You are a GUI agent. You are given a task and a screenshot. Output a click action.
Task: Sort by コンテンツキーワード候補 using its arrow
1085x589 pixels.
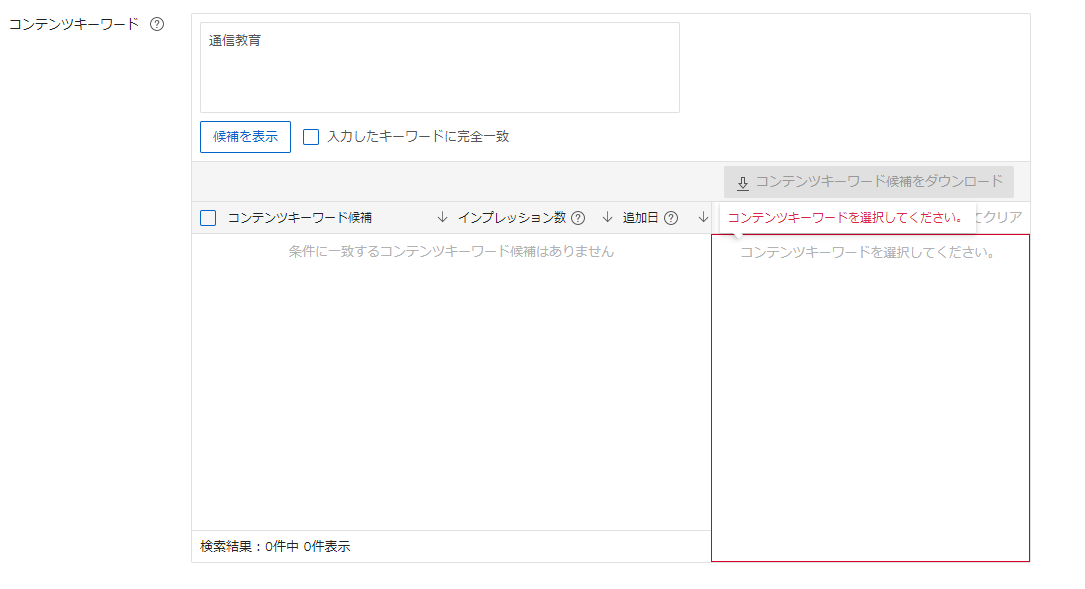[x=443, y=218]
